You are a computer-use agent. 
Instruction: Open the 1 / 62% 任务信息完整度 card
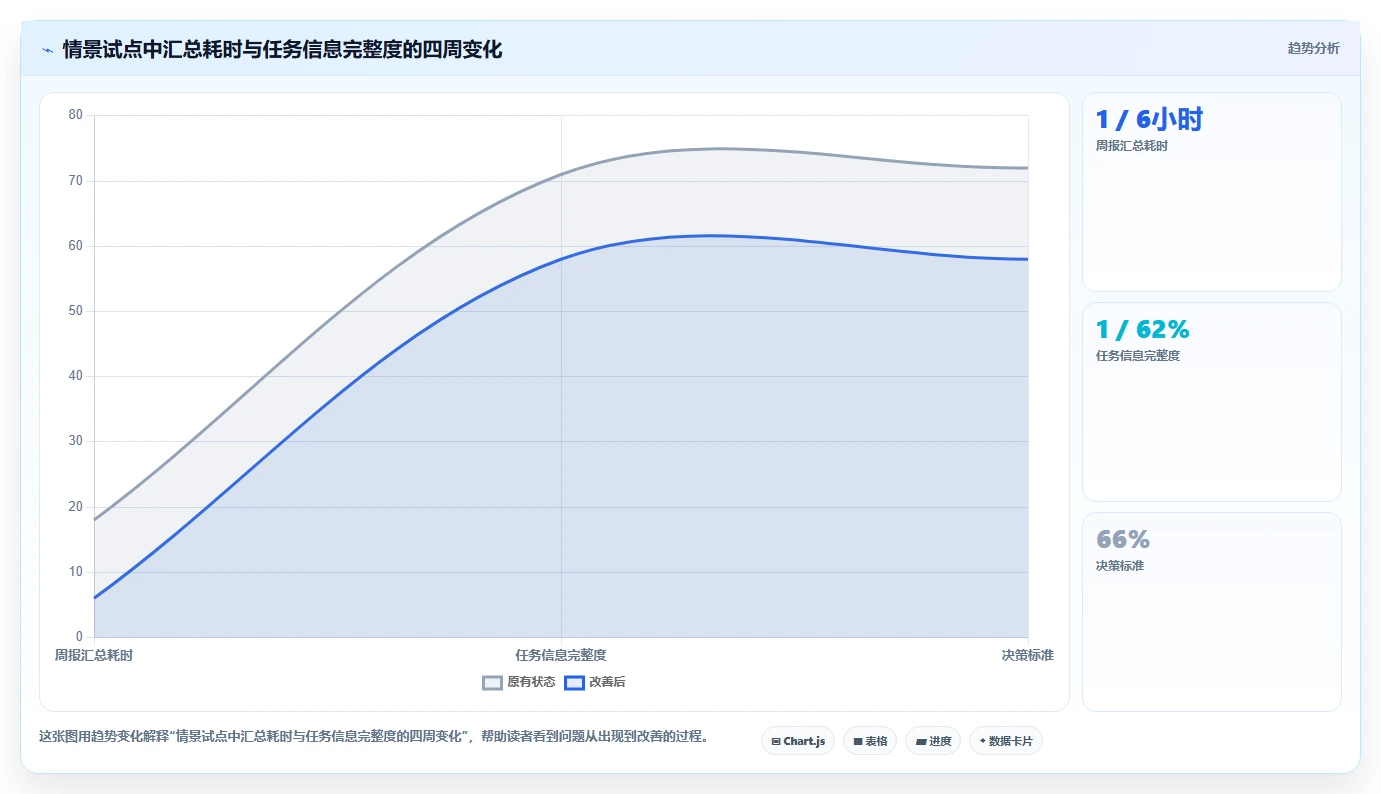click(x=1212, y=402)
